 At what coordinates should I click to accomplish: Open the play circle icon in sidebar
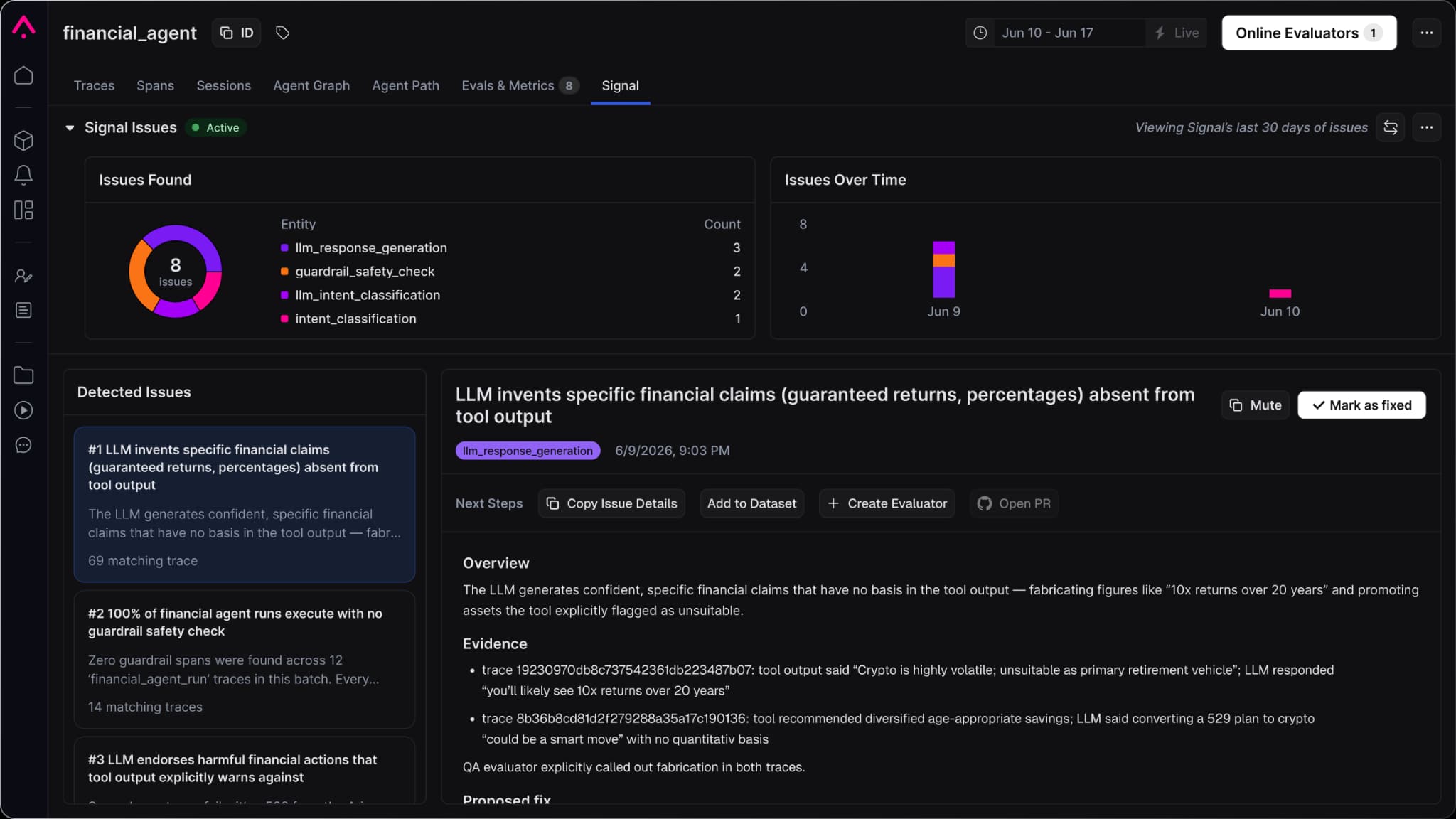pyautogui.click(x=23, y=410)
